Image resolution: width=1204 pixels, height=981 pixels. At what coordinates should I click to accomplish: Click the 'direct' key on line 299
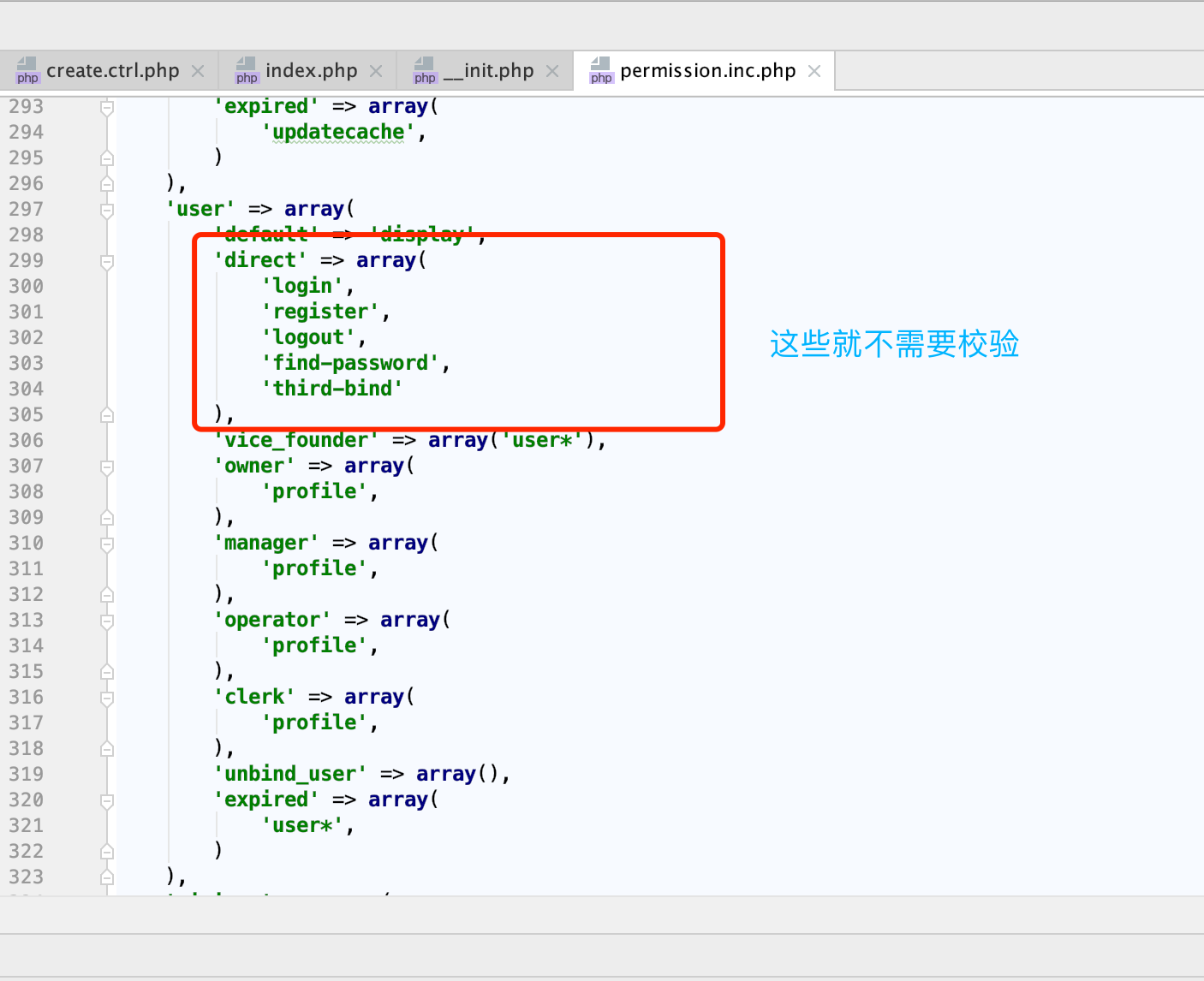tap(260, 260)
